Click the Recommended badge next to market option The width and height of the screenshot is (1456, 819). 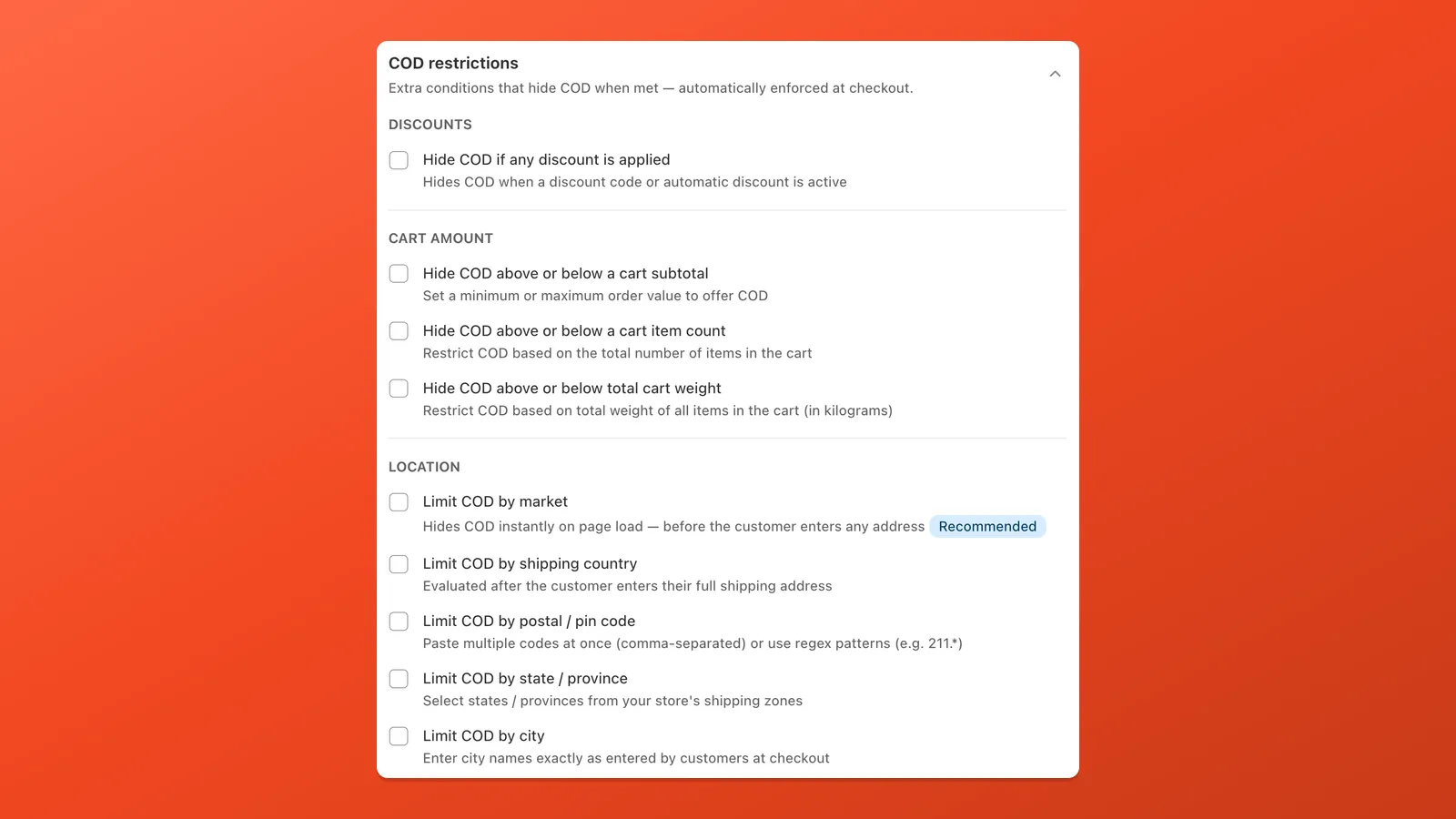pyautogui.click(x=987, y=526)
